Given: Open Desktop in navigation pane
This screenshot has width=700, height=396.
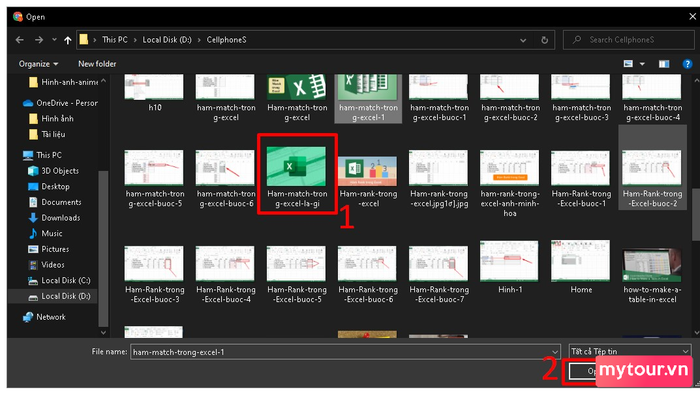Looking at the screenshot, I should 49,187.
